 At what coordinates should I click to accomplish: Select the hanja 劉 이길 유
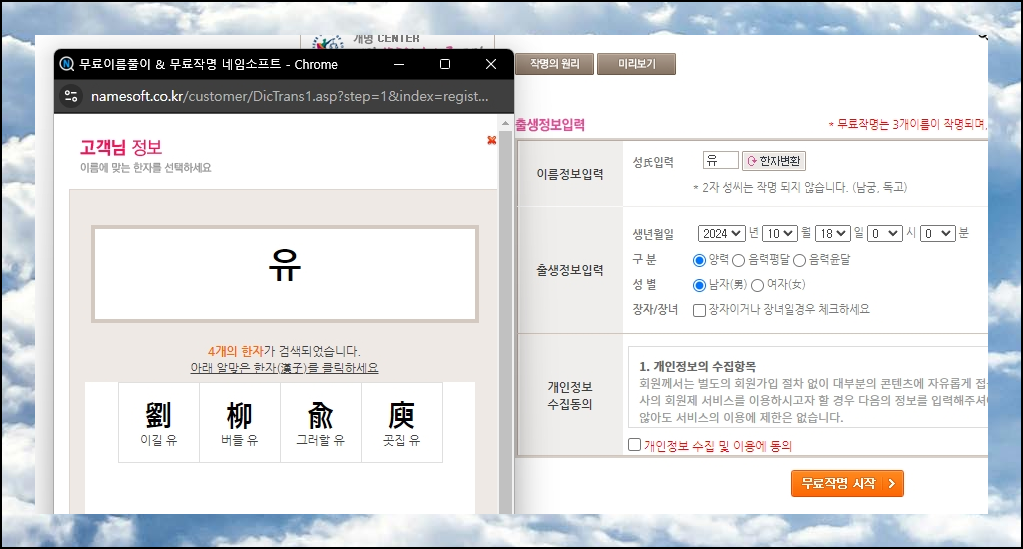click(x=159, y=422)
